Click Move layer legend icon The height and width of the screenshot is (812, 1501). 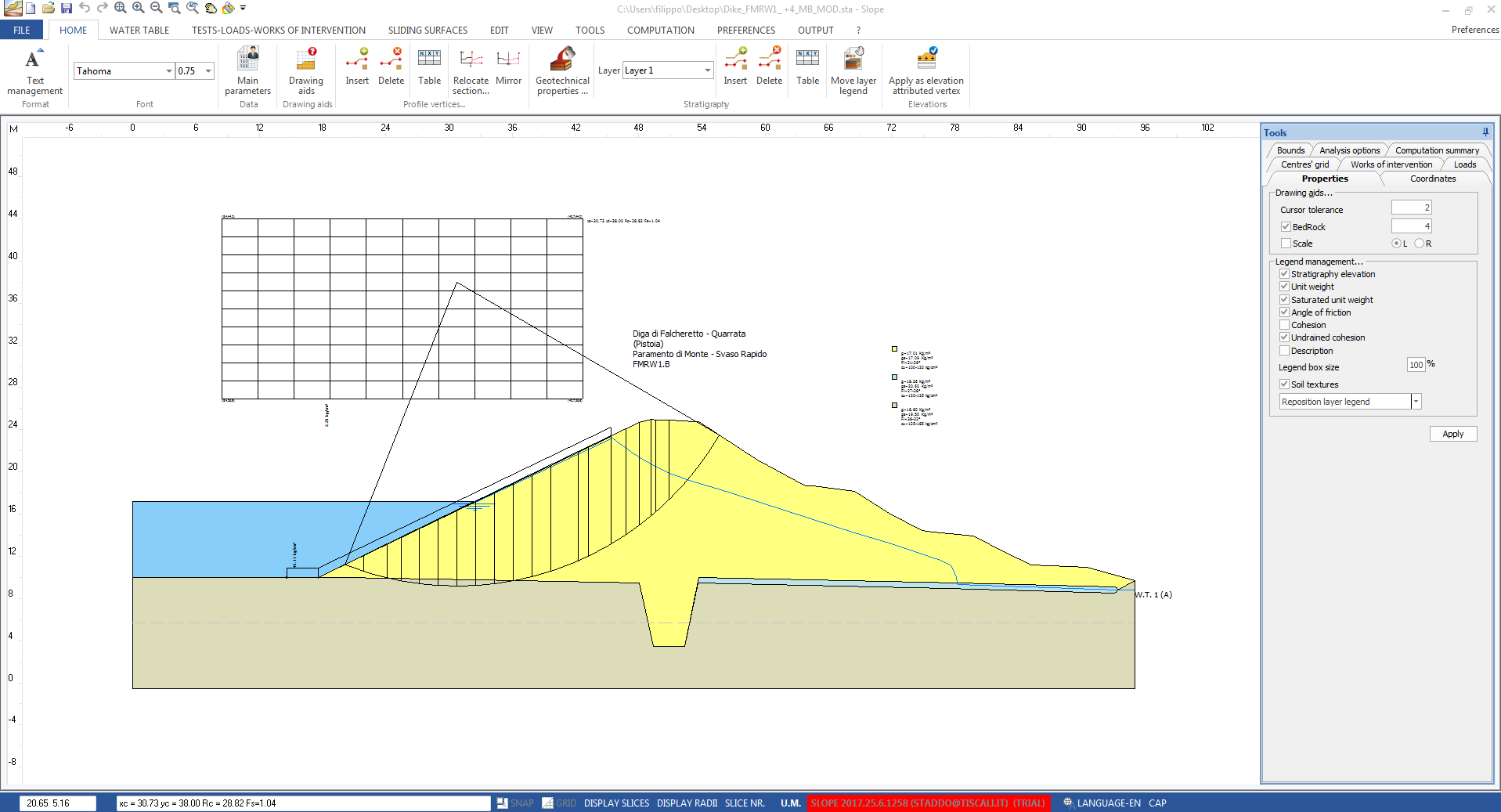pyautogui.click(x=853, y=70)
